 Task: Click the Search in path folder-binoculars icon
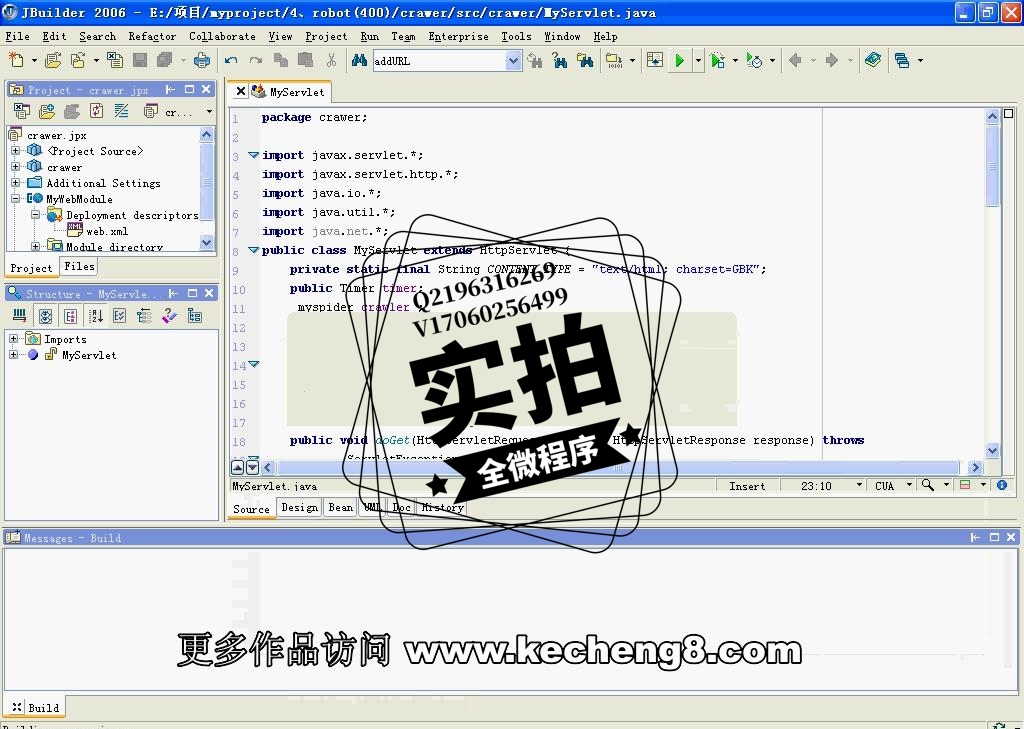coord(585,61)
